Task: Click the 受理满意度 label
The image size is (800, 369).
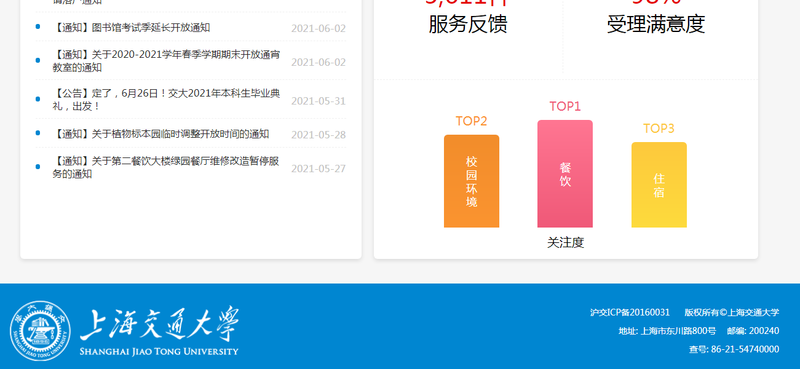Action: pyautogui.click(x=656, y=24)
